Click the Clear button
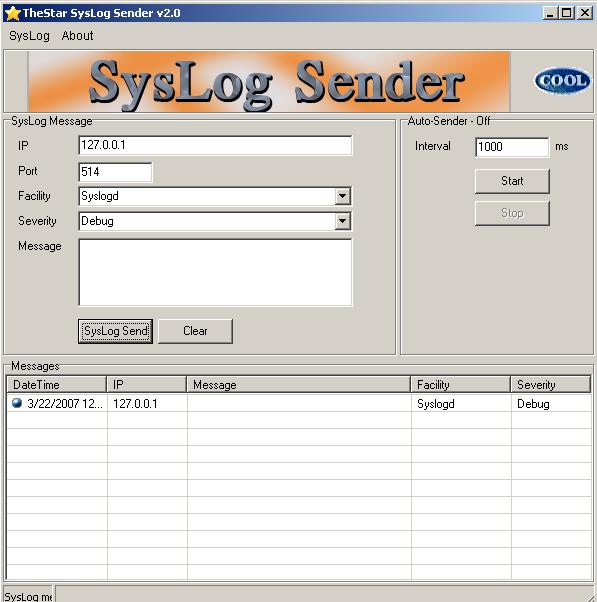This screenshot has width=597, height=602. click(x=195, y=331)
